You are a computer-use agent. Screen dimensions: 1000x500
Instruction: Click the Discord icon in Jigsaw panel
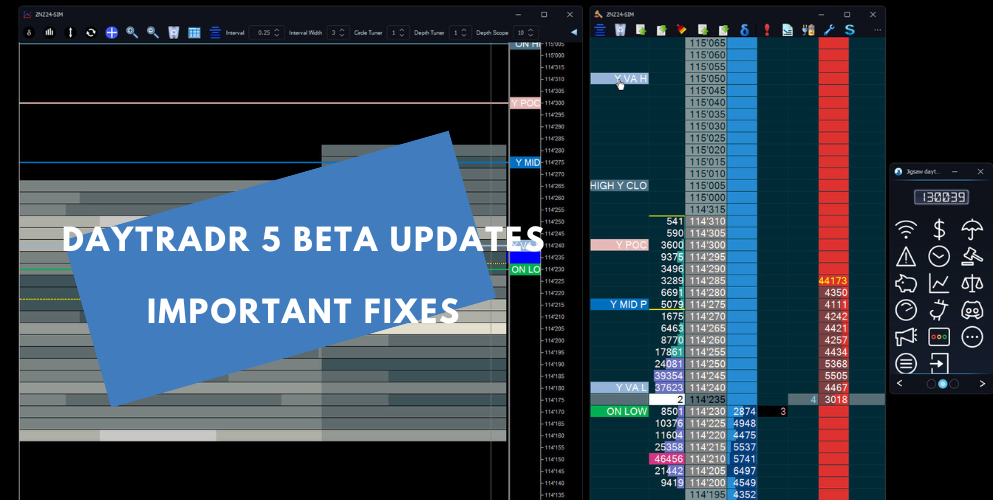(x=972, y=309)
